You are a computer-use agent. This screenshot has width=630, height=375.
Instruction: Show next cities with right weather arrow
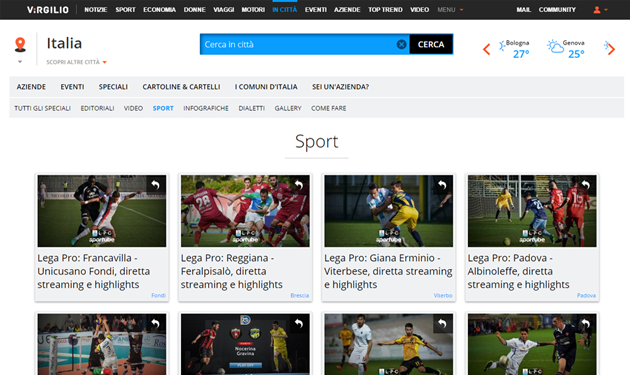[611, 49]
